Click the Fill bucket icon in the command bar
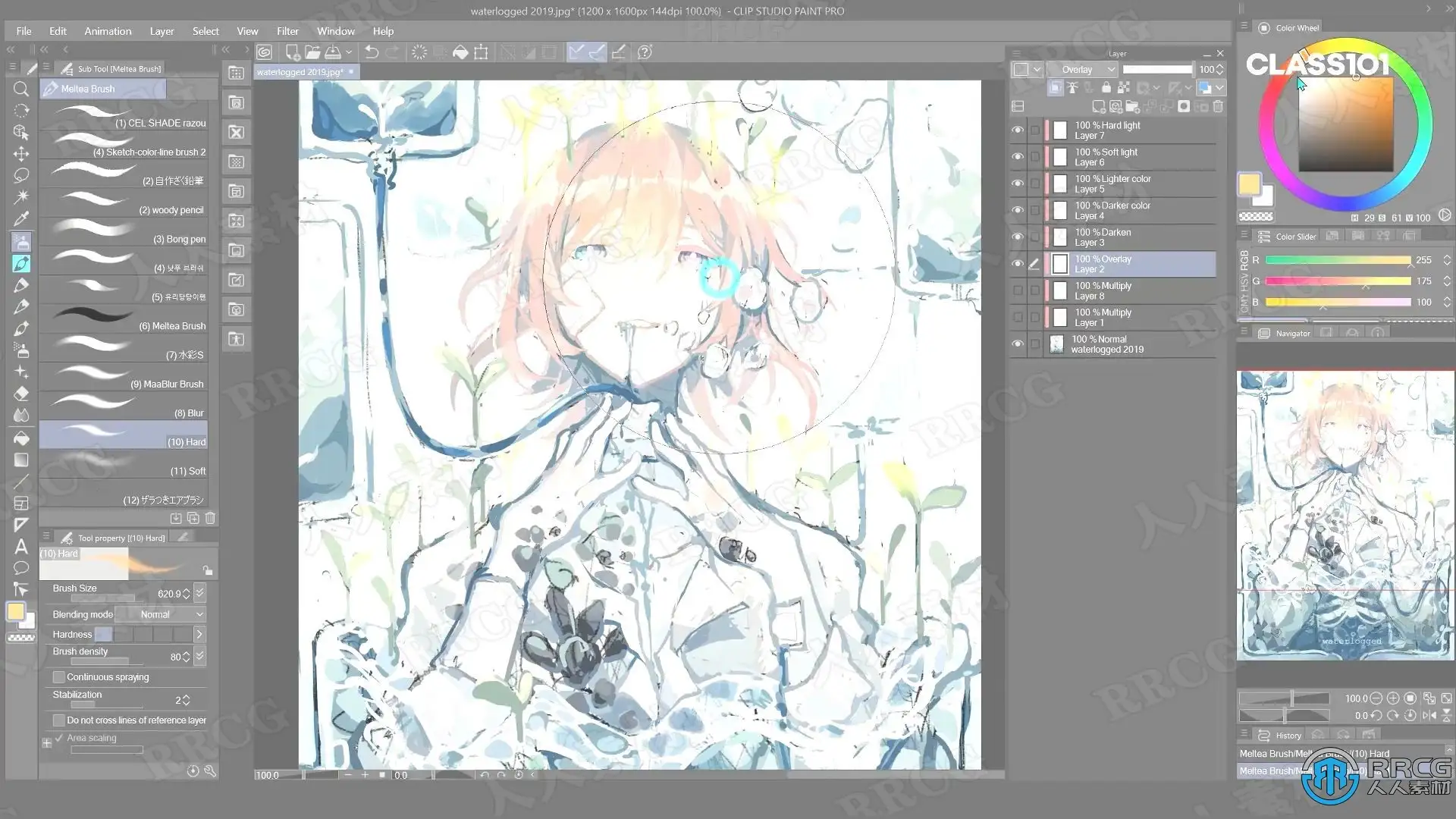 click(x=460, y=52)
